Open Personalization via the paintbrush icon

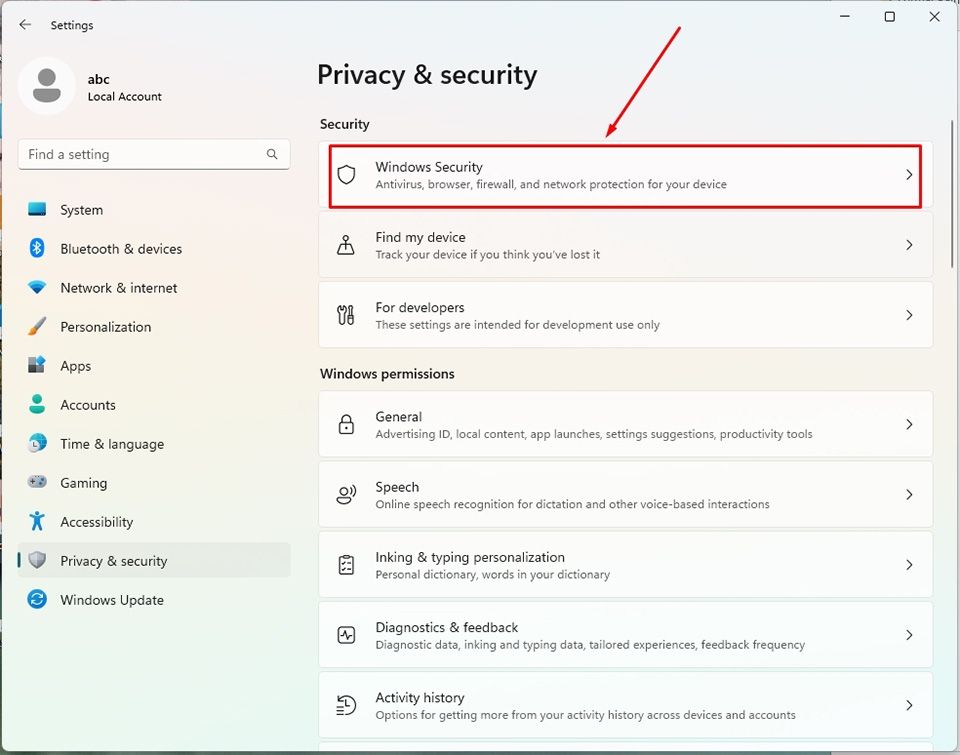(36, 327)
